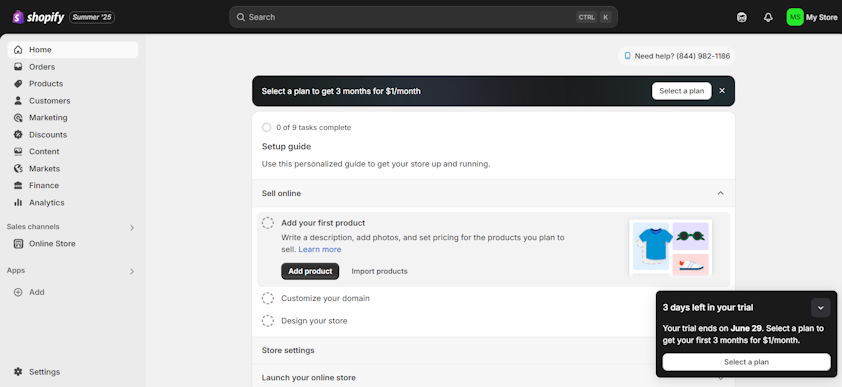Click Add your first product title
Screen dimensions: 842x387
coord(323,223)
